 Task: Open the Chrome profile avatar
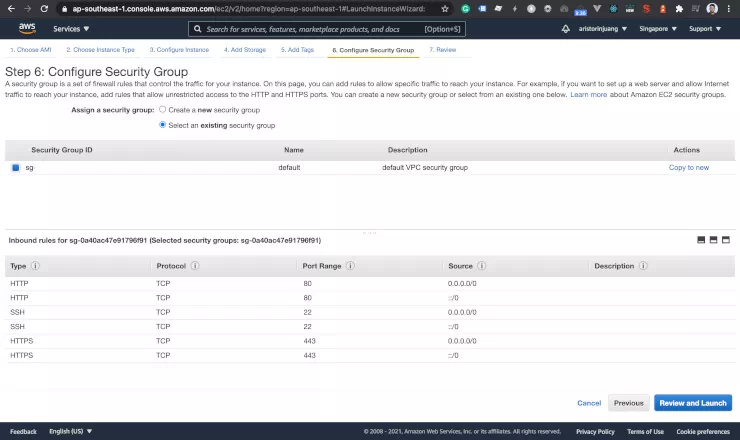[712, 8]
